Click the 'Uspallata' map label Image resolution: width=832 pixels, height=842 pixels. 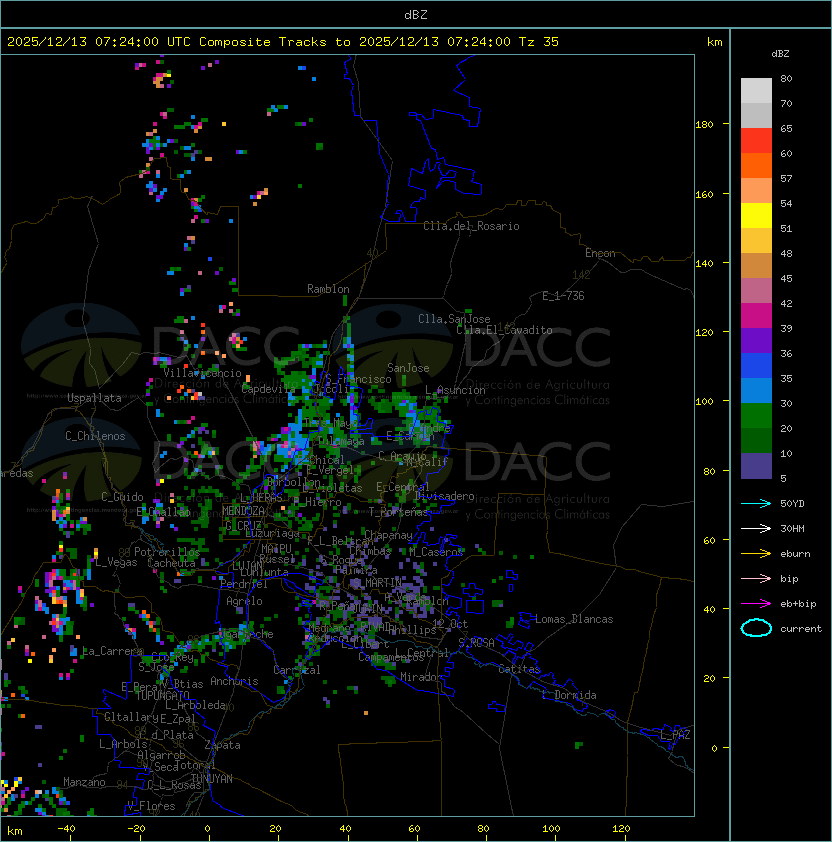coord(94,398)
